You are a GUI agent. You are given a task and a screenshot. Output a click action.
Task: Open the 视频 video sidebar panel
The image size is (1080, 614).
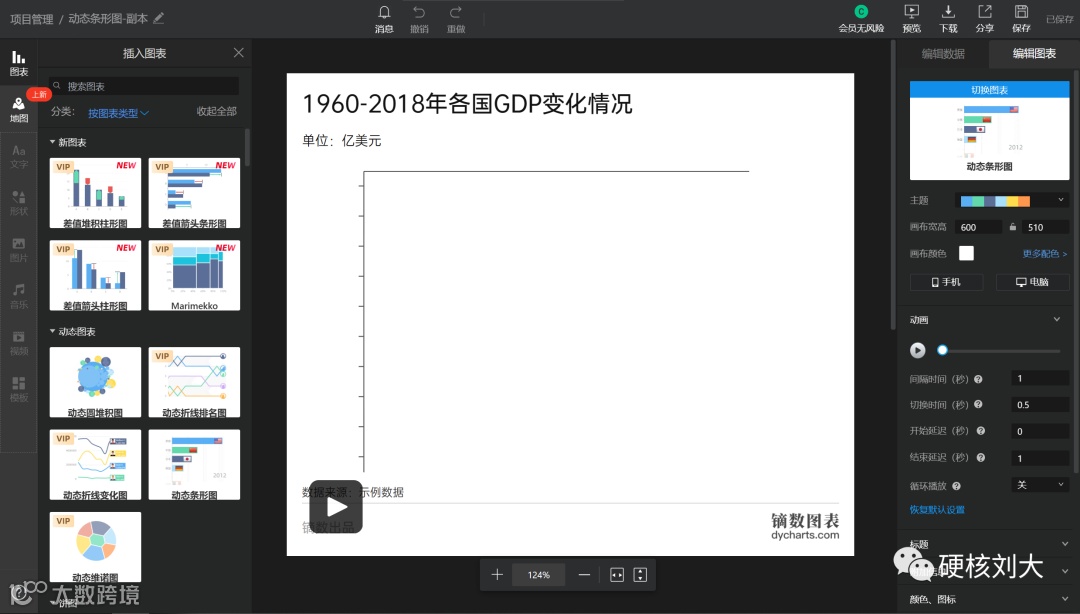(x=19, y=342)
